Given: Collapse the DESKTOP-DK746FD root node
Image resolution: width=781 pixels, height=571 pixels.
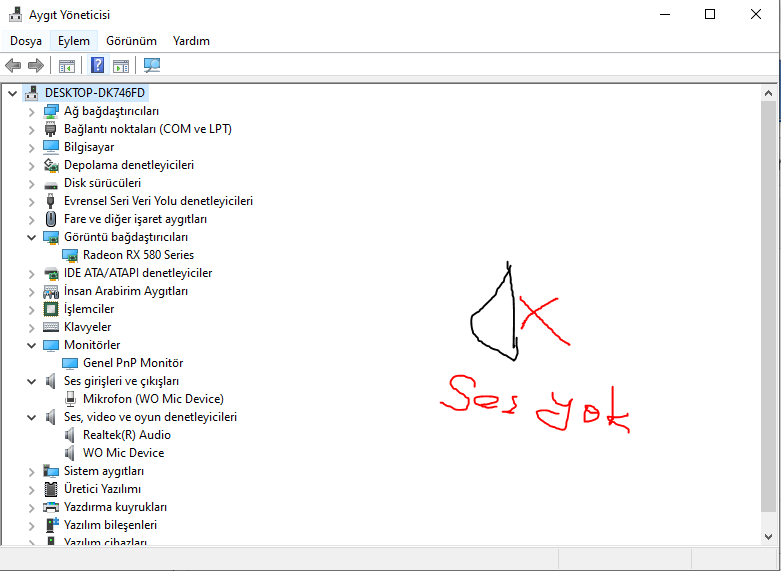Looking at the screenshot, I should pyautogui.click(x=12, y=93).
